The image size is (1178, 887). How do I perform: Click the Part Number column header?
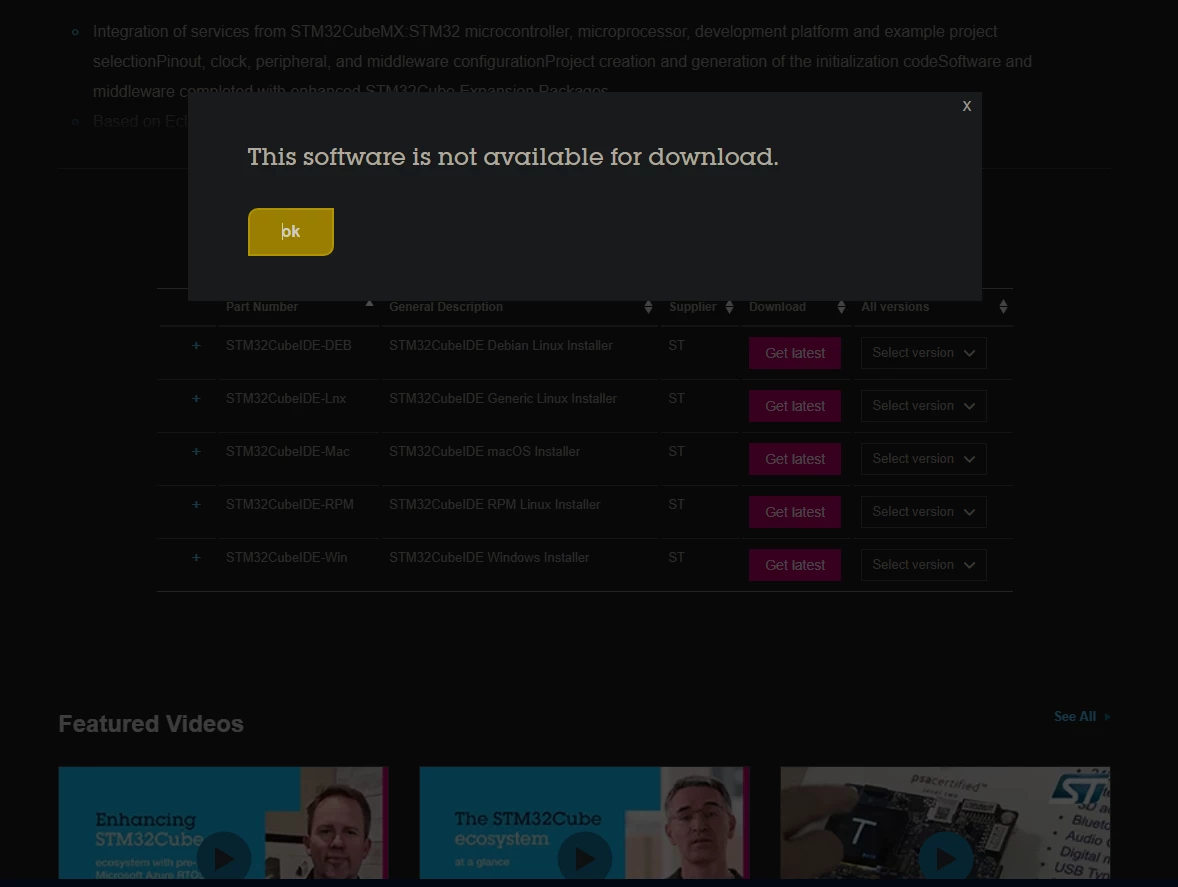[x=262, y=307]
